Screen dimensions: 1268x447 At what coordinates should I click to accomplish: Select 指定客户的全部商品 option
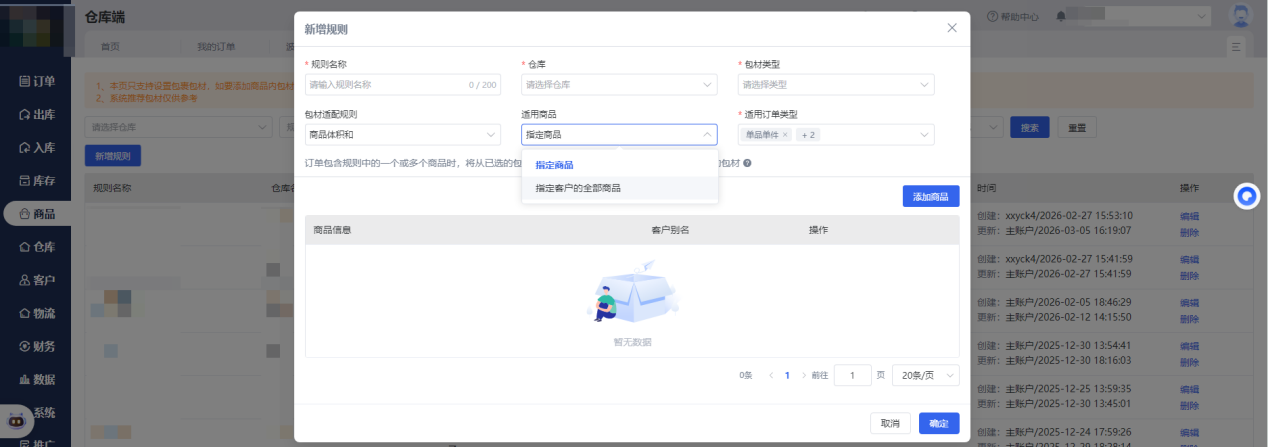578,188
